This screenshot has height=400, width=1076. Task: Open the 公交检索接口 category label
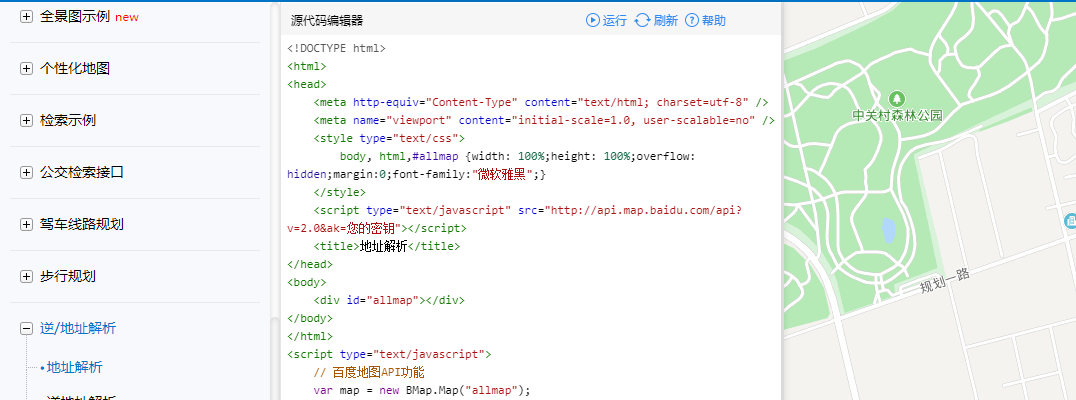(82, 172)
